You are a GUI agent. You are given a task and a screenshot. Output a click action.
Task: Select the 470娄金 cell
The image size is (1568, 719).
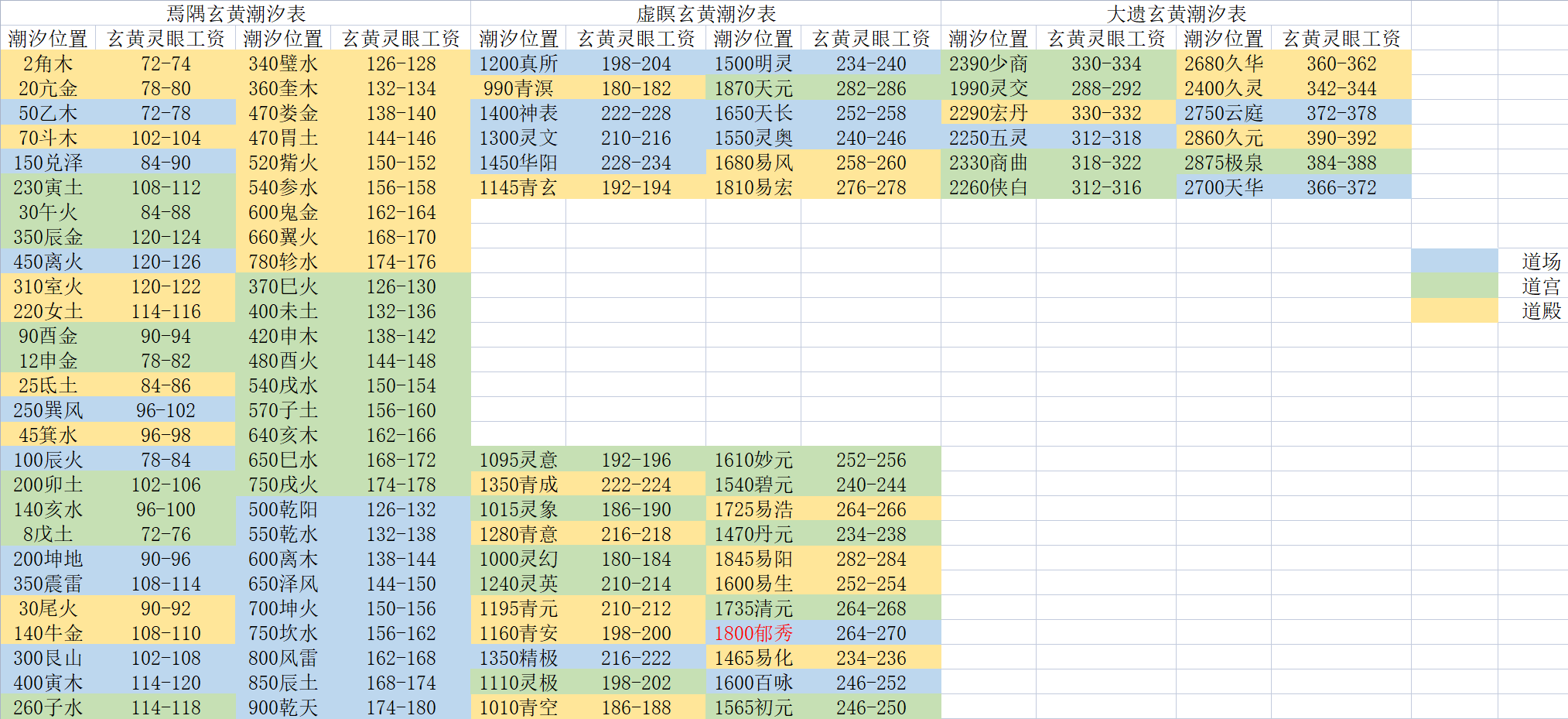tap(283, 112)
